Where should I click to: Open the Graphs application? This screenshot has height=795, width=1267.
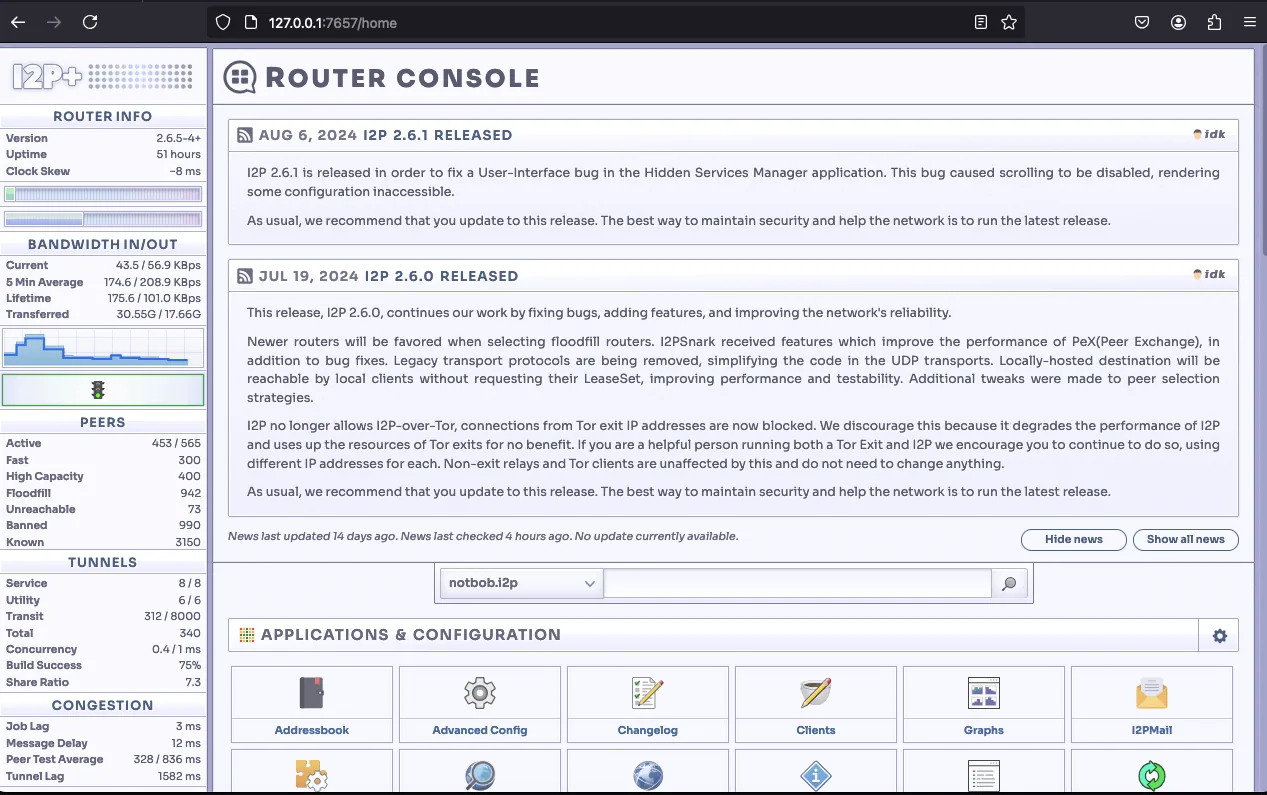pyautogui.click(x=983, y=703)
